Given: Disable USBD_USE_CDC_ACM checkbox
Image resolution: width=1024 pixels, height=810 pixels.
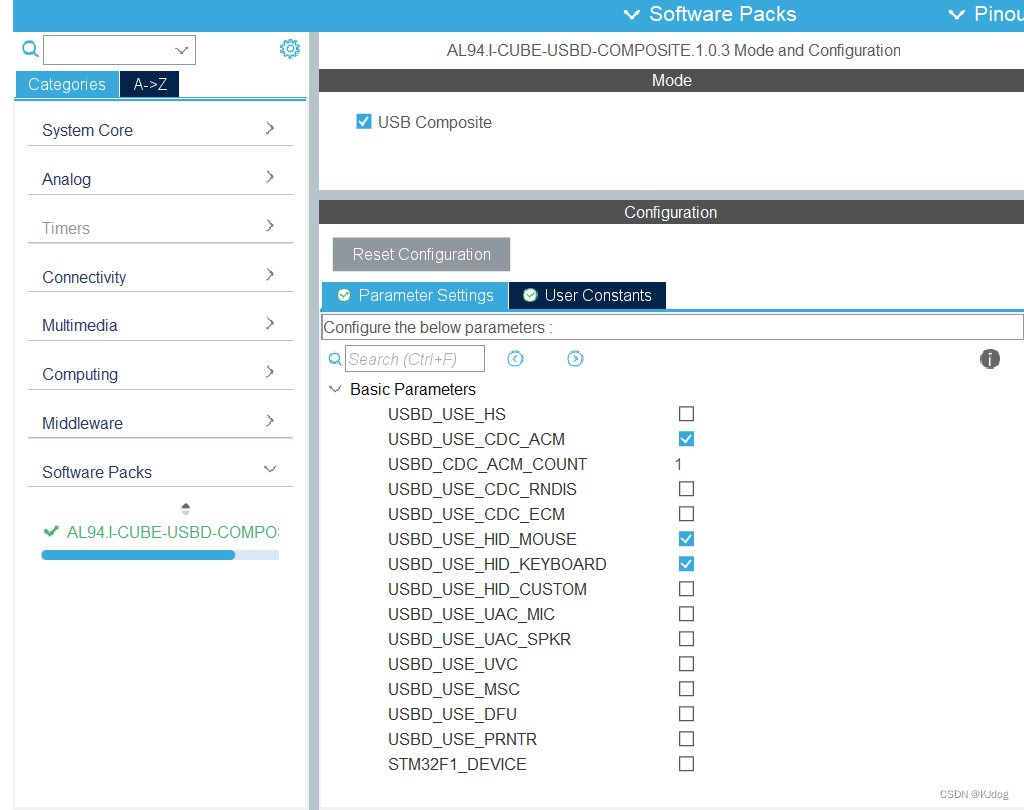Looking at the screenshot, I should click(x=686, y=439).
